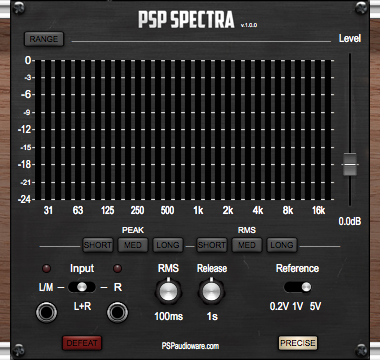Toggle the DEFEAT button
Viewport: 380px width, 360px height.
click(x=82, y=343)
